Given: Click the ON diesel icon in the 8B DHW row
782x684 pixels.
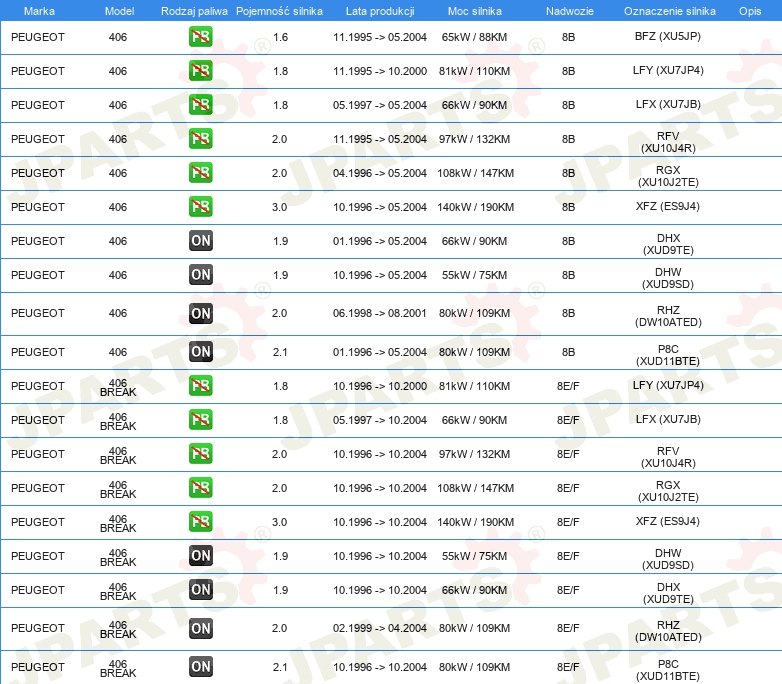Looking at the screenshot, I should 200,274.
